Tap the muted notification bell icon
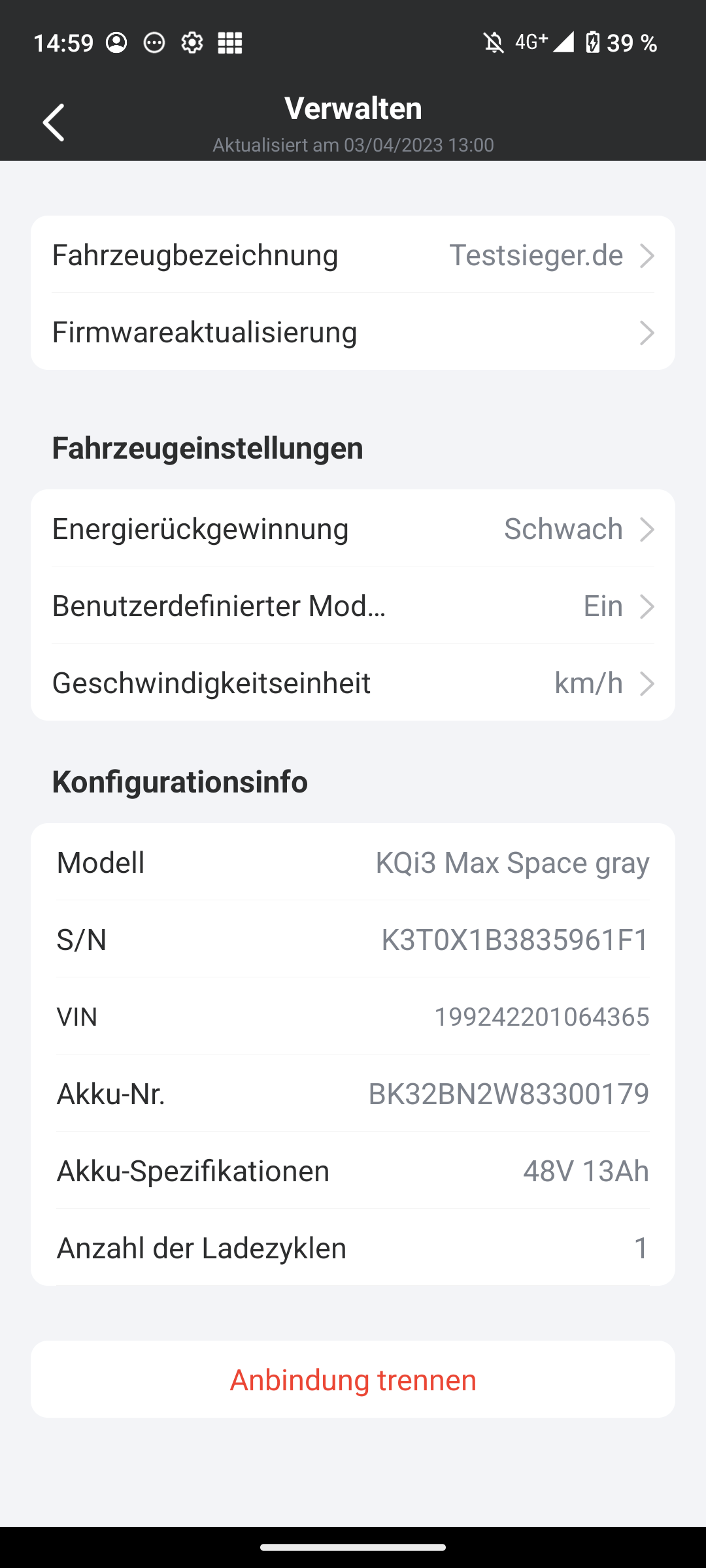Screen dimensions: 706x1568 click(x=494, y=43)
